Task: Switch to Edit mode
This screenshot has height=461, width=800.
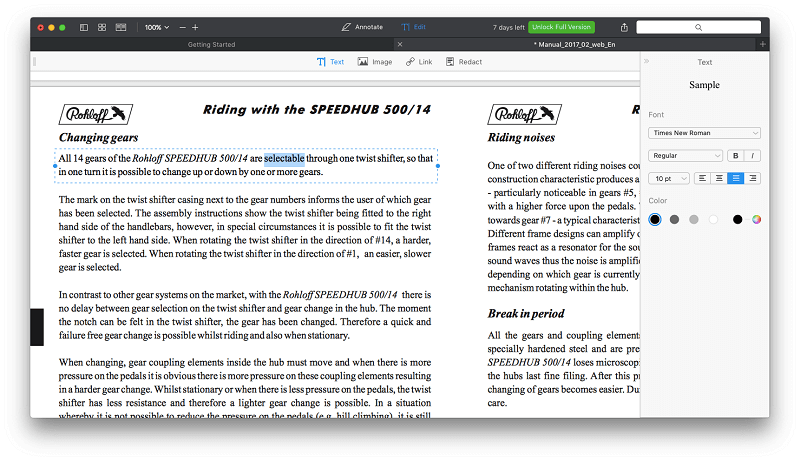Action: (x=413, y=27)
